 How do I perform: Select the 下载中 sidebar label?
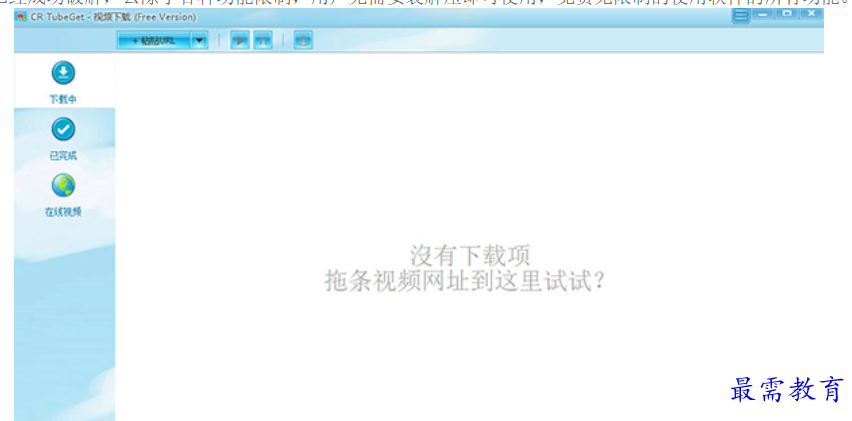click(63, 100)
